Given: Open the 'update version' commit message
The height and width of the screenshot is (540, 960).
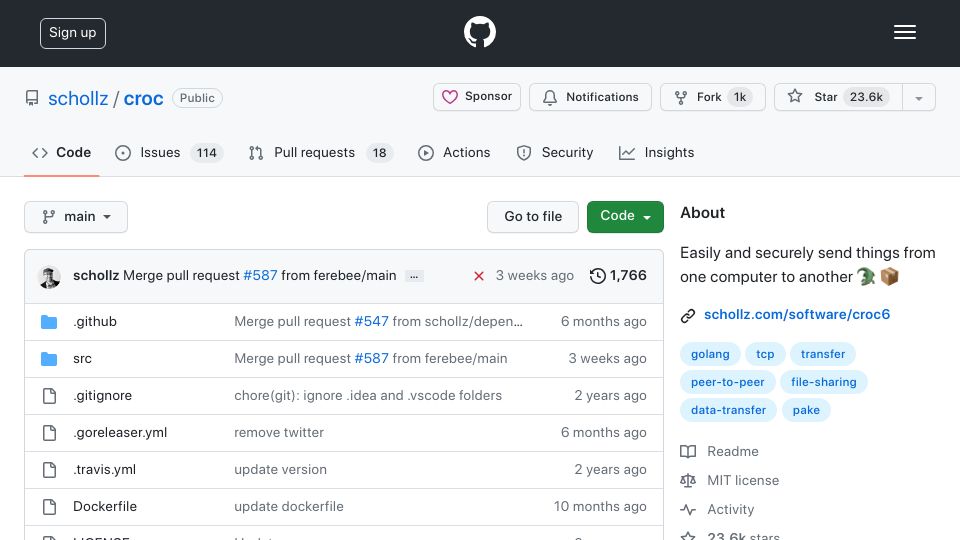Looking at the screenshot, I should [x=280, y=470].
